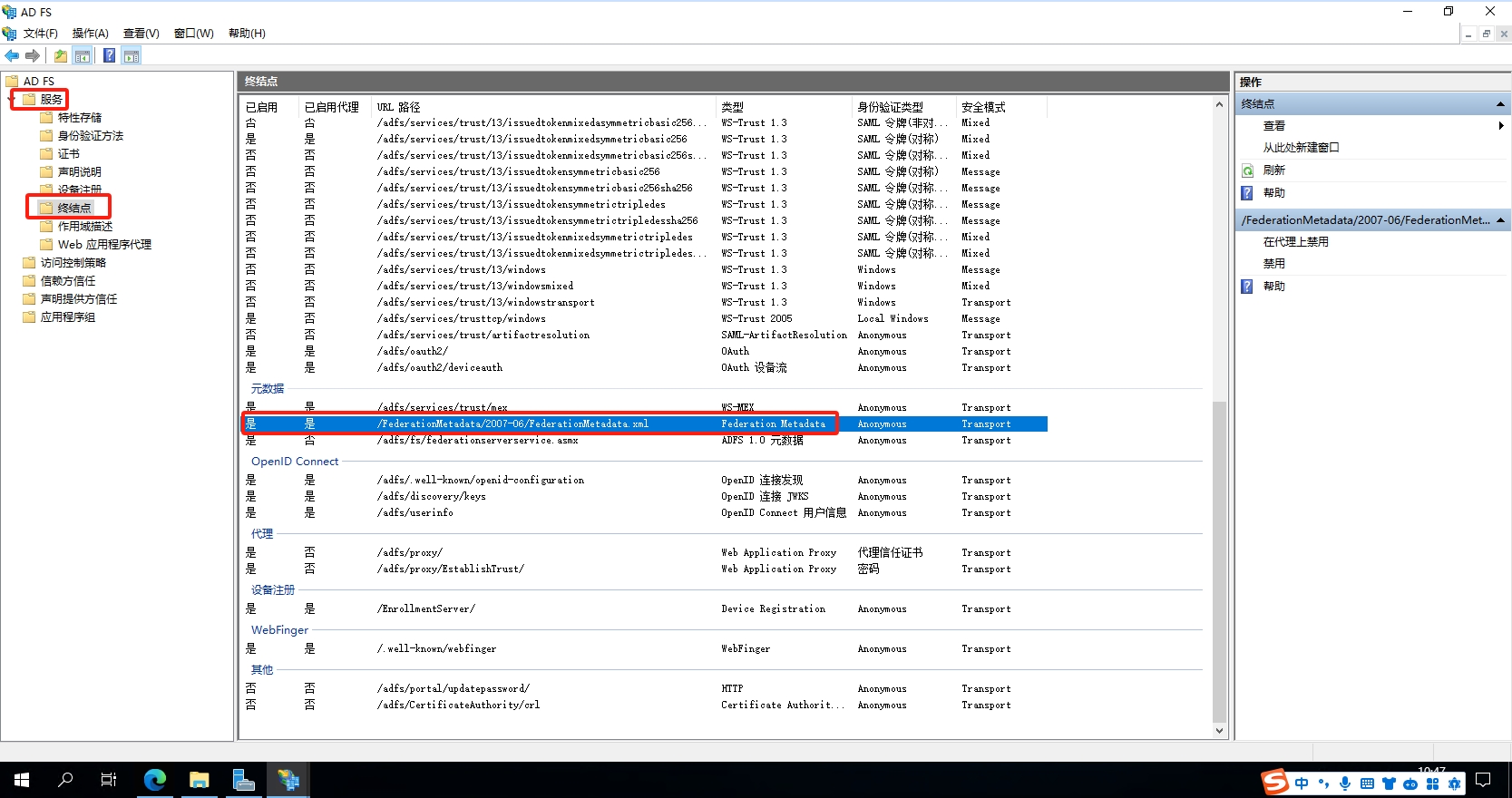Open Server Manager from the taskbar
Screen dimensions: 1512x798
[x=243, y=780]
